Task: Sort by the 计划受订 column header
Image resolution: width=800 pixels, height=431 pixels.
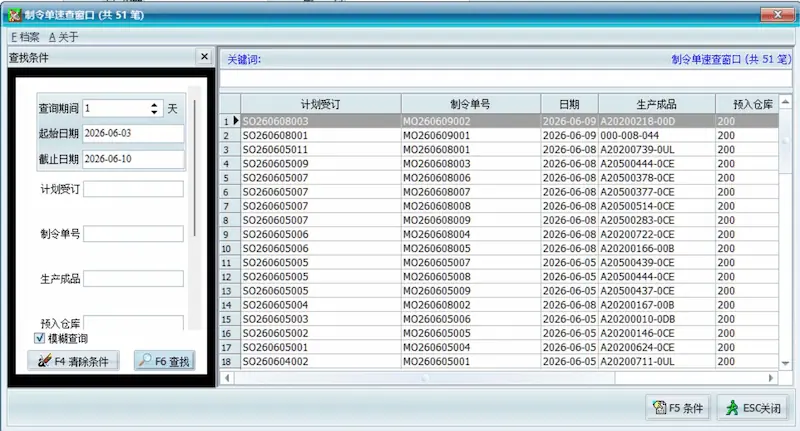Action: pos(321,104)
